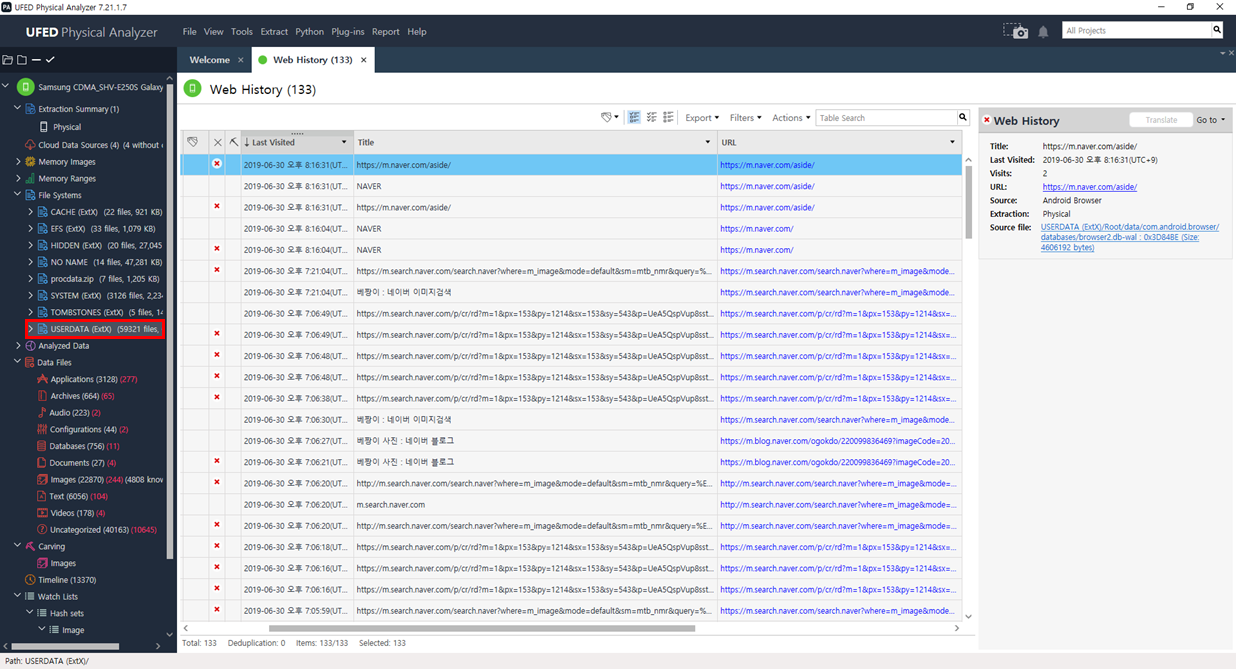Click the All Projects search magnifier

tap(1217, 31)
